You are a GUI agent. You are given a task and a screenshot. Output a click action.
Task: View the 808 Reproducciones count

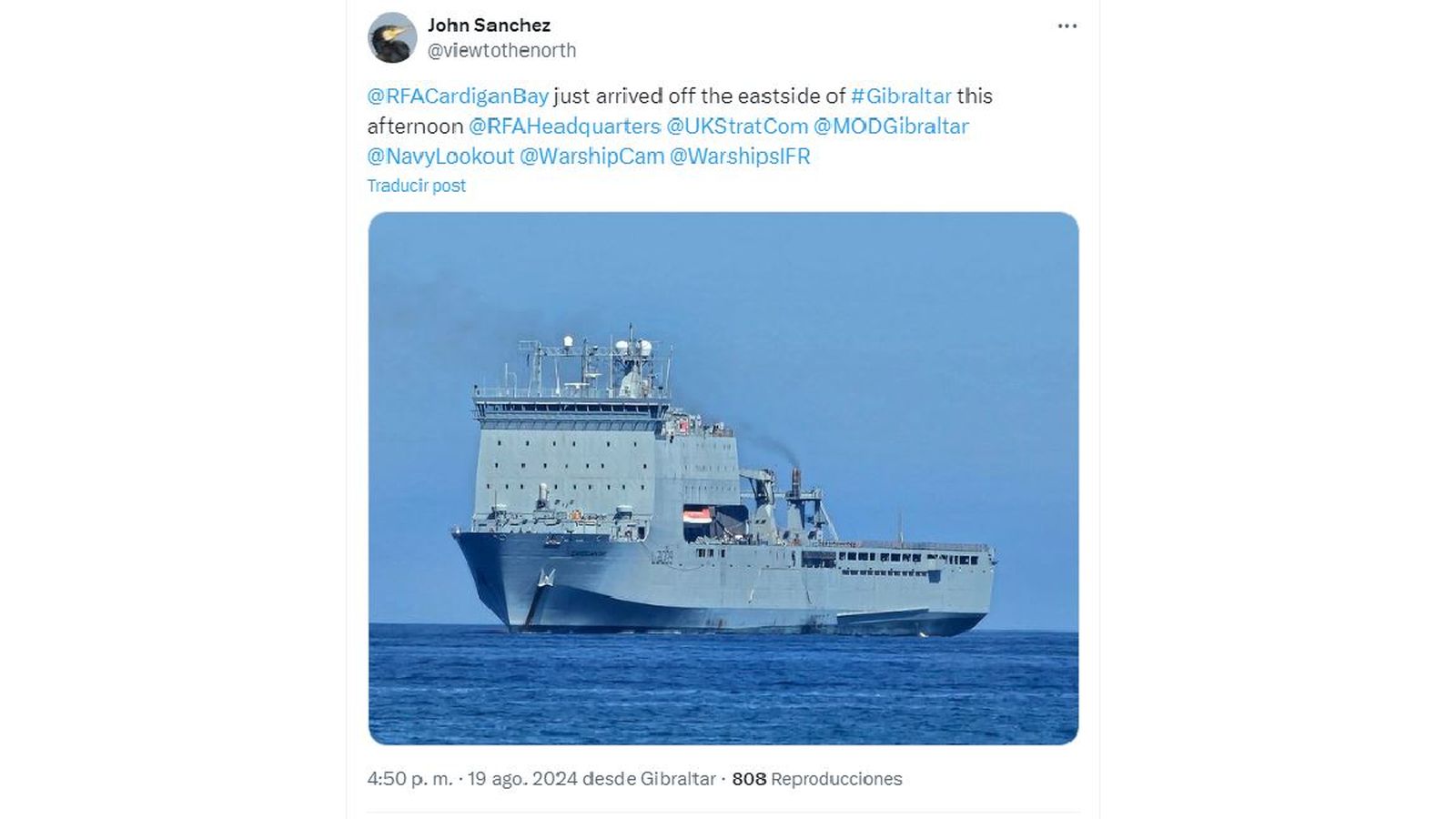(x=817, y=779)
